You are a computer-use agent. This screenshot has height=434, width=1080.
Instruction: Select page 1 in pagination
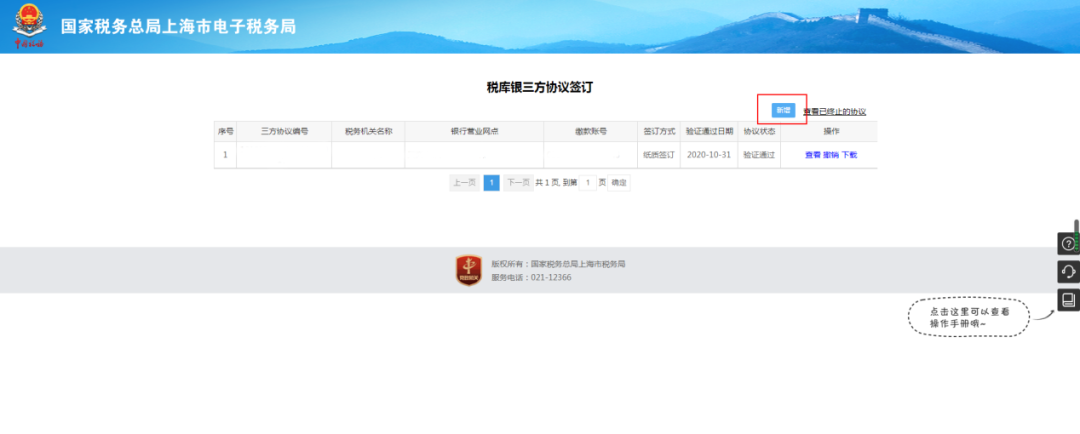coord(491,183)
